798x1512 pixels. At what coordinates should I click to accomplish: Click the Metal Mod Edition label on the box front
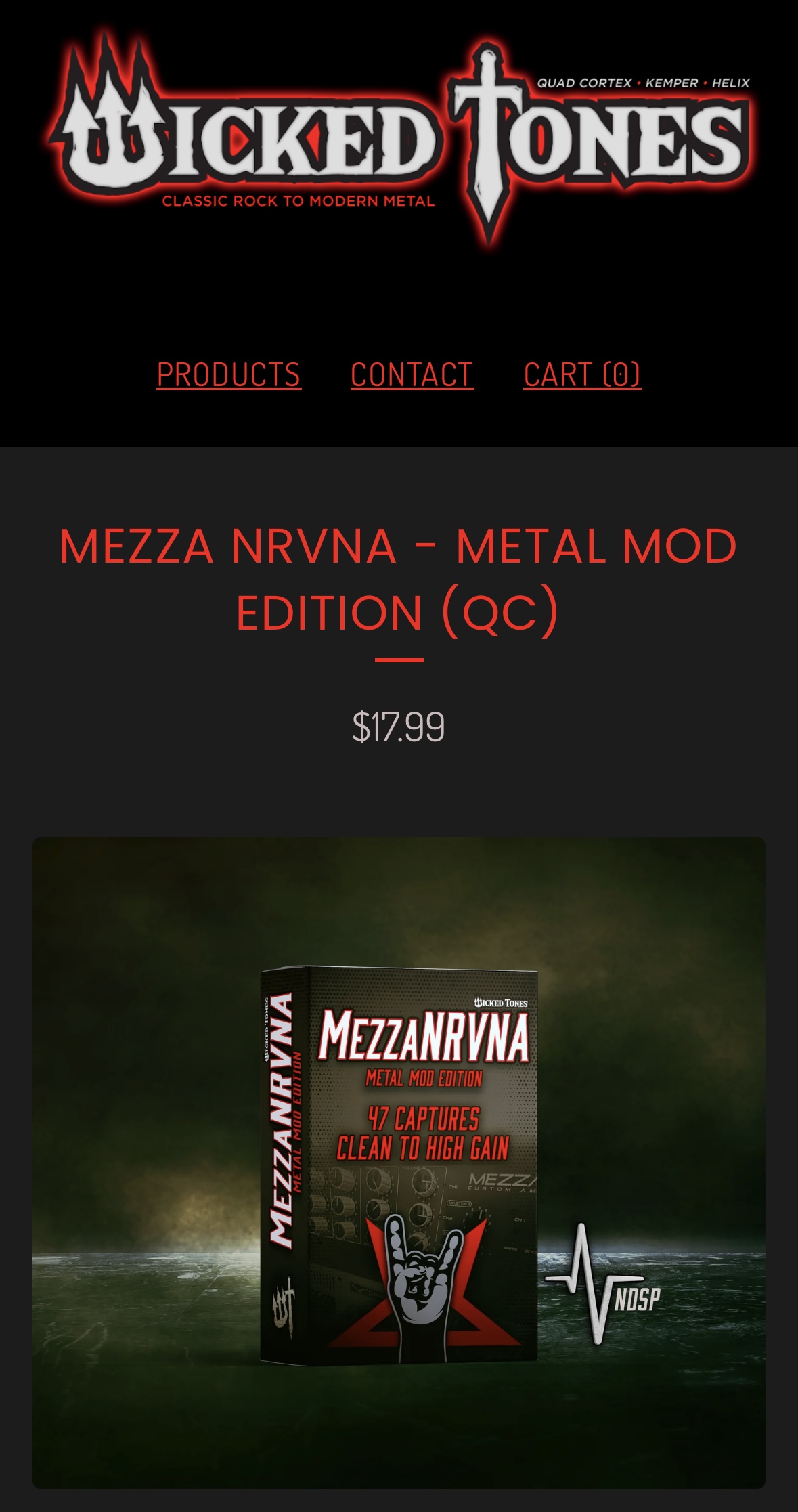click(x=424, y=1077)
